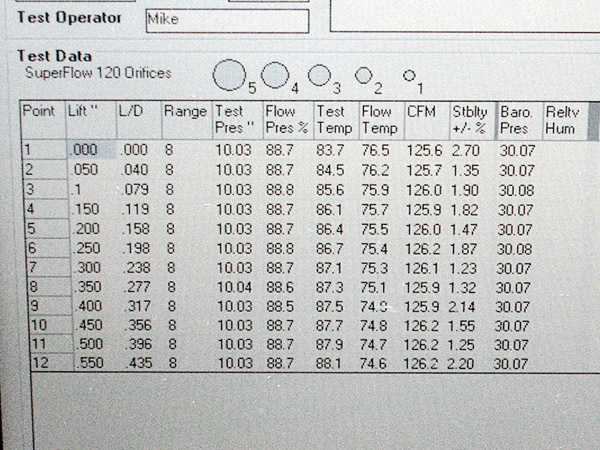Select row header for point 12
The height and width of the screenshot is (450, 600).
[43, 362]
